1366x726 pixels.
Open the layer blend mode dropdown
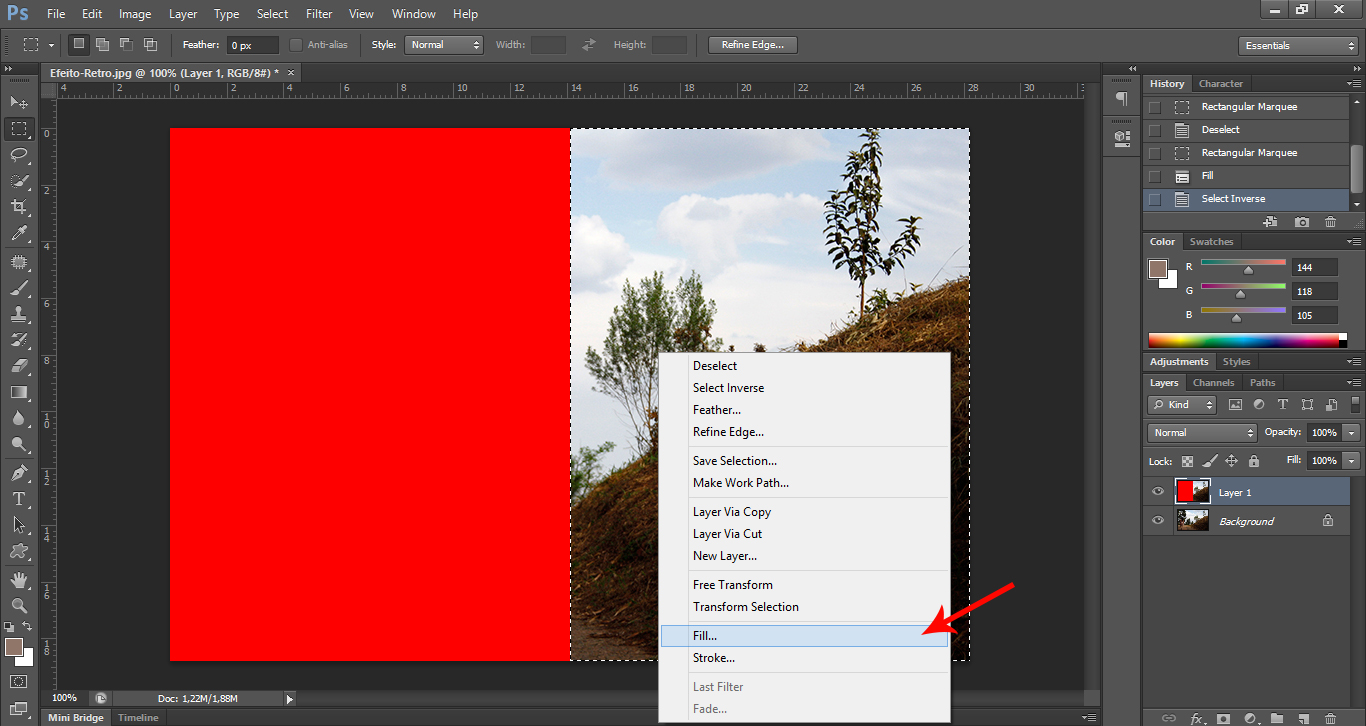click(x=1202, y=433)
